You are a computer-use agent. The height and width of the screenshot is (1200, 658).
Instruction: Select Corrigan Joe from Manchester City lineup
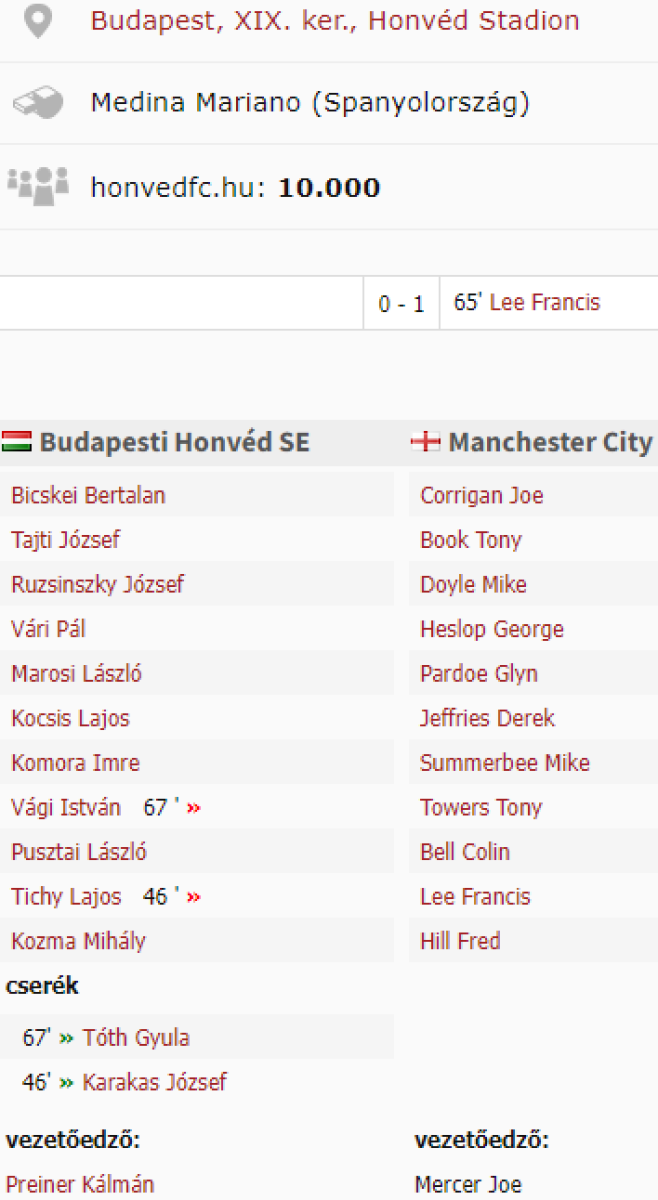482,496
